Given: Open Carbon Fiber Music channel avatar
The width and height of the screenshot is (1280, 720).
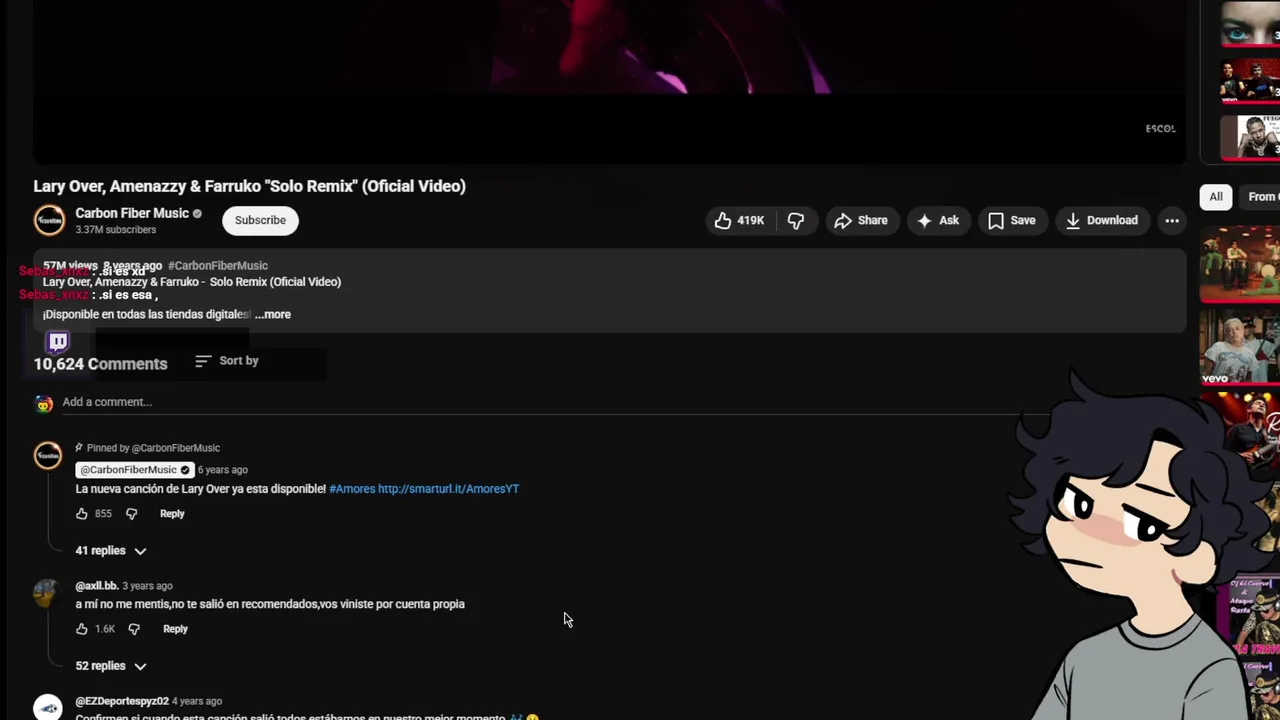Looking at the screenshot, I should coord(49,220).
